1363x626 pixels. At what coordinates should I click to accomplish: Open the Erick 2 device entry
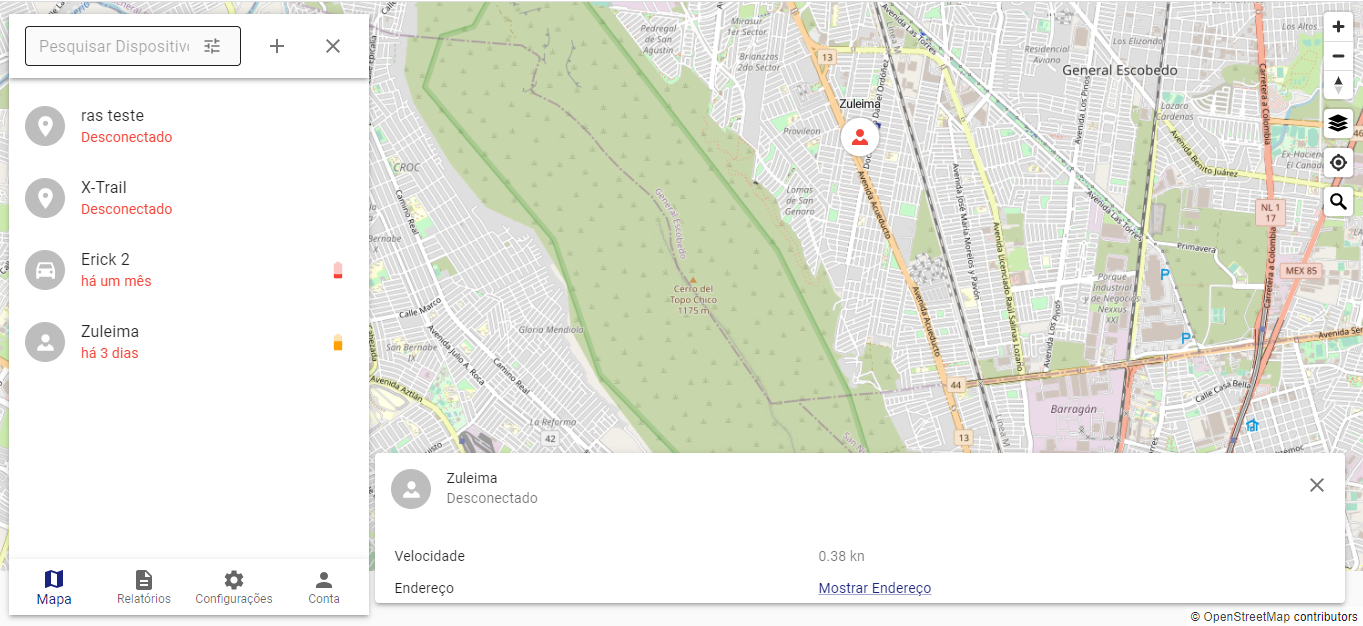tap(189, 270)
